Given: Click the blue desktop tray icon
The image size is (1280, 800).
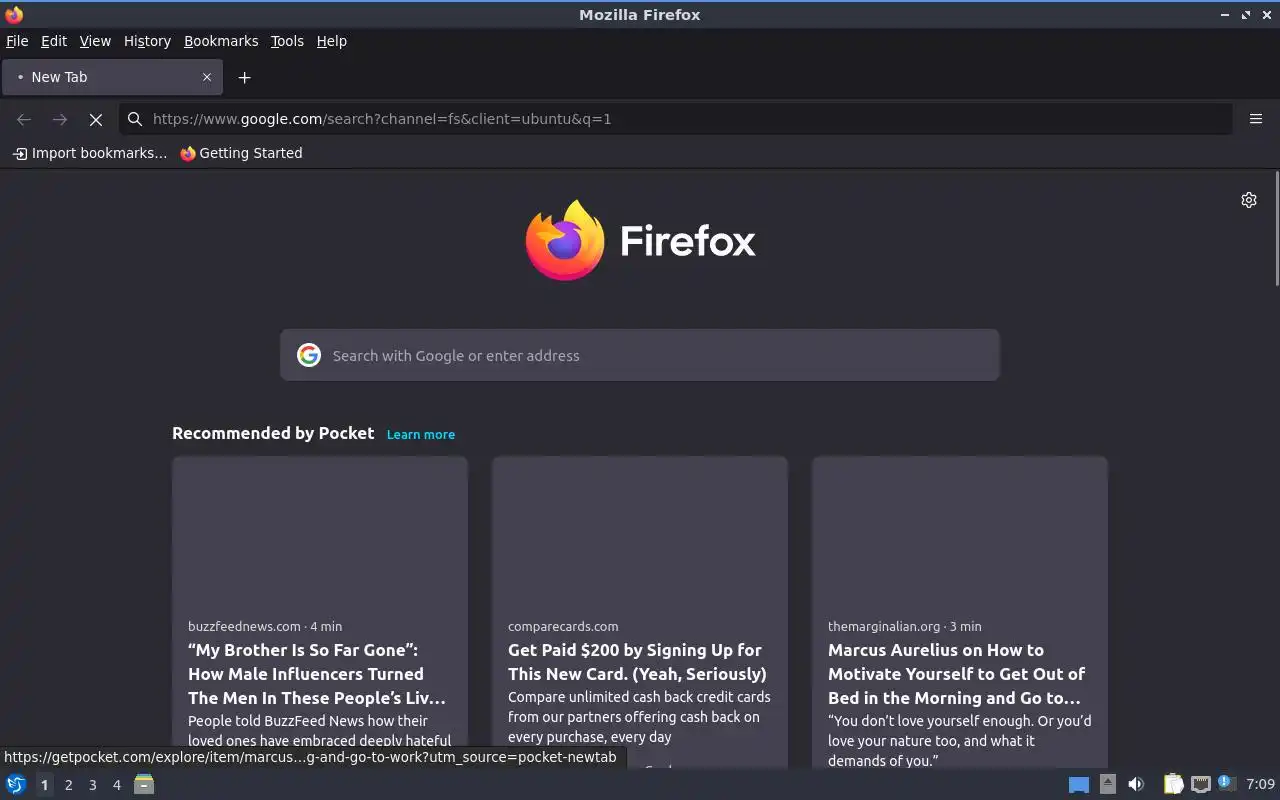Looking at the screenshot, I should (x=1079, y=785).
